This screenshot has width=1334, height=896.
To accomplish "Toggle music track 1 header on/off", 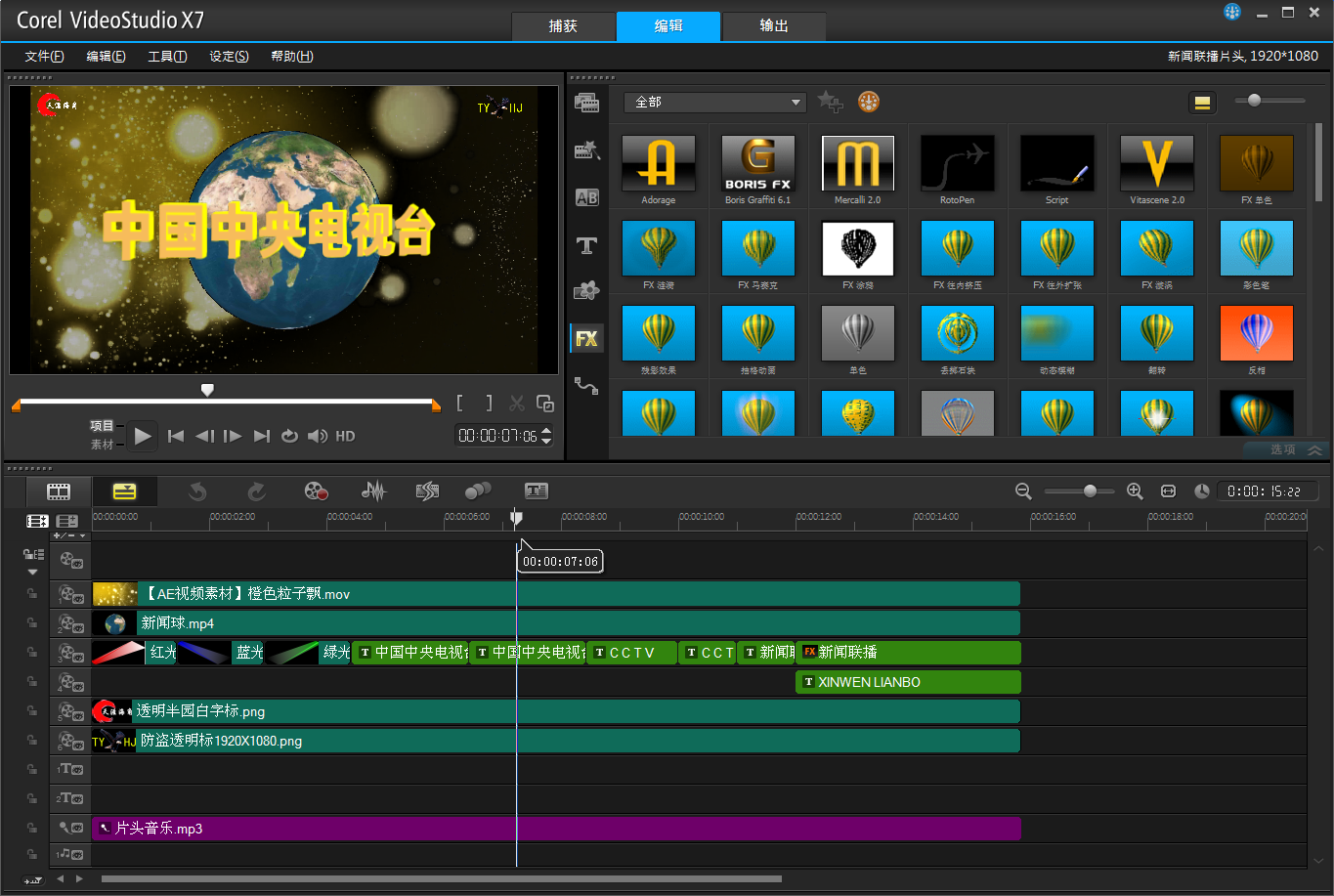I will tap(70, 855).
